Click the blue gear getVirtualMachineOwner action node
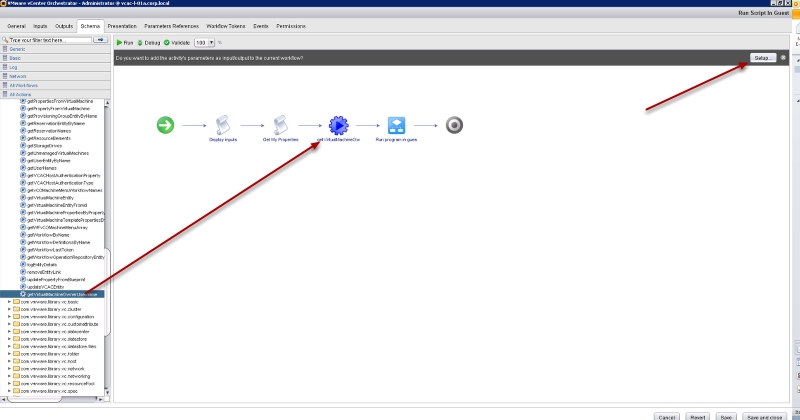Screen dimensions: 800x420 pyautogui.click(x=338, y=125)
